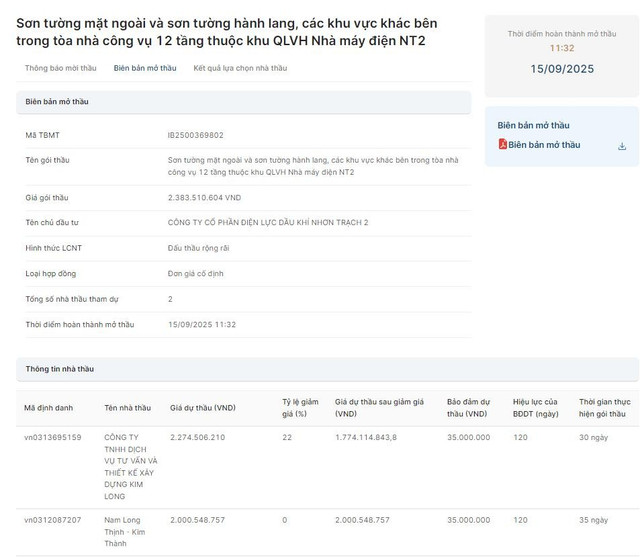Viewport: 640px width, 557px height.
Task: Click investor name Điện lực Dầu khí Nhơn Trạch 2
Action: (x=268, y=222)
